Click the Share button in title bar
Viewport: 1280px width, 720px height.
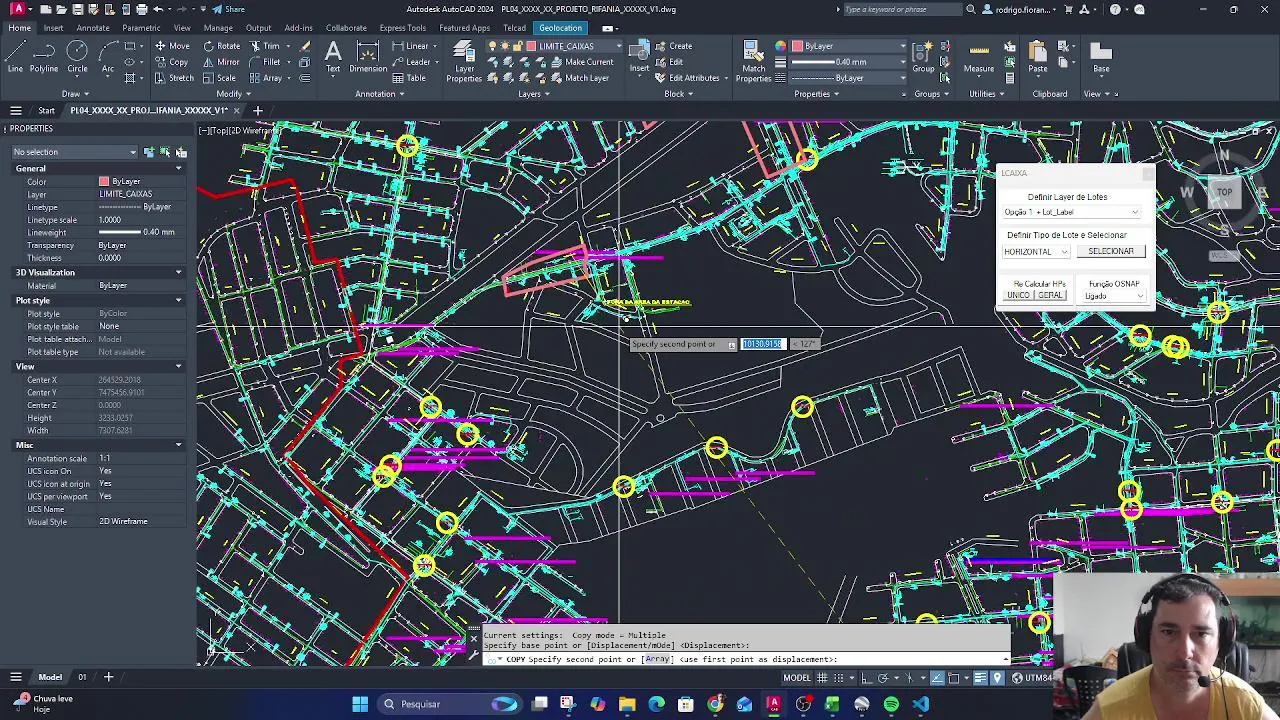[228, 9]
